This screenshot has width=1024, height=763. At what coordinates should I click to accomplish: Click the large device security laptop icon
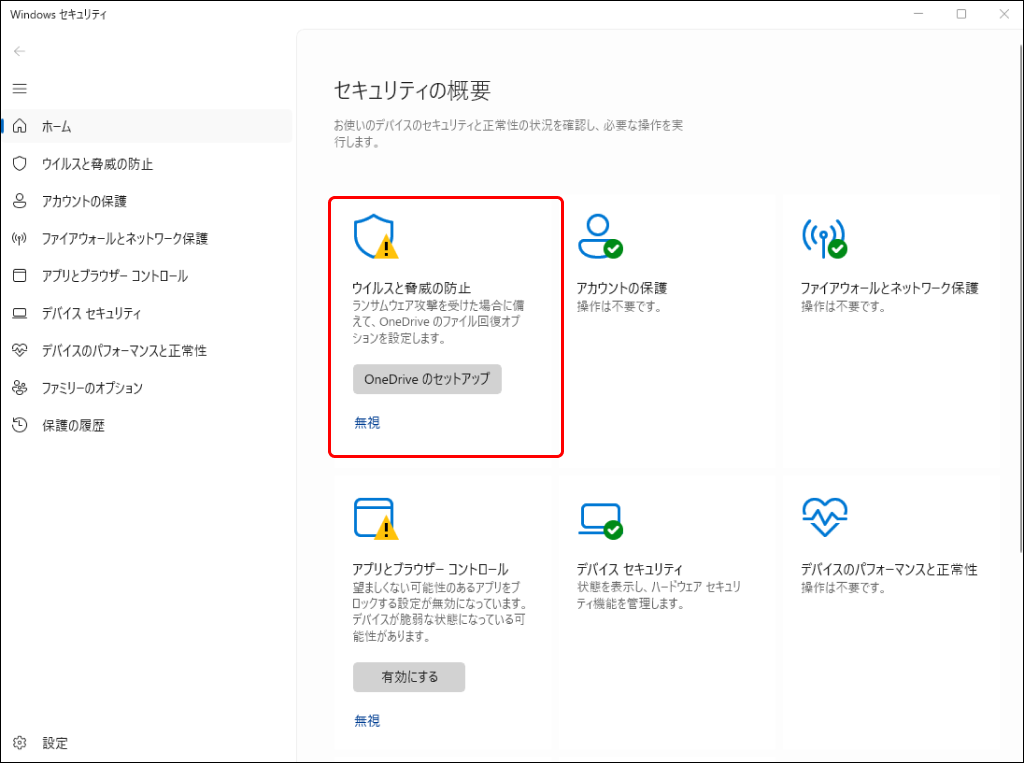point(600,521)
